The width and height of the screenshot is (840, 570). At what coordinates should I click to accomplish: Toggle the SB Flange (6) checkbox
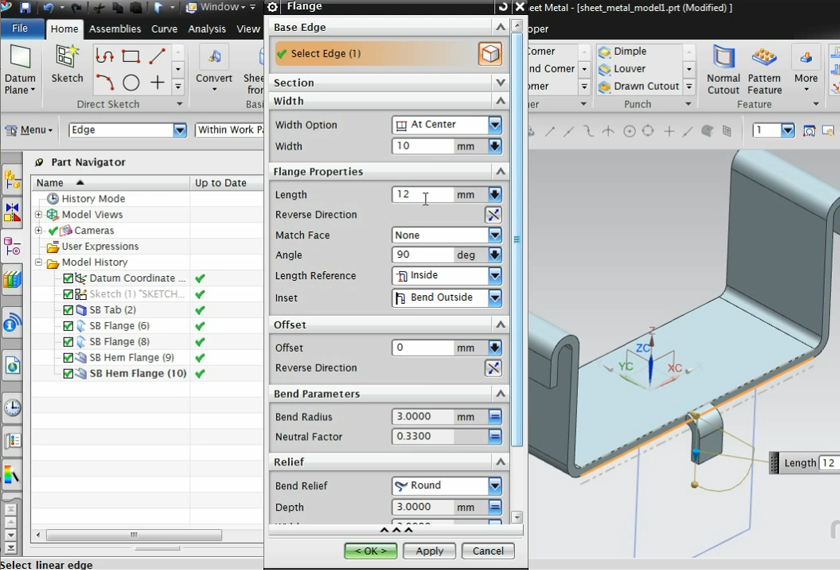coord(68,326)
